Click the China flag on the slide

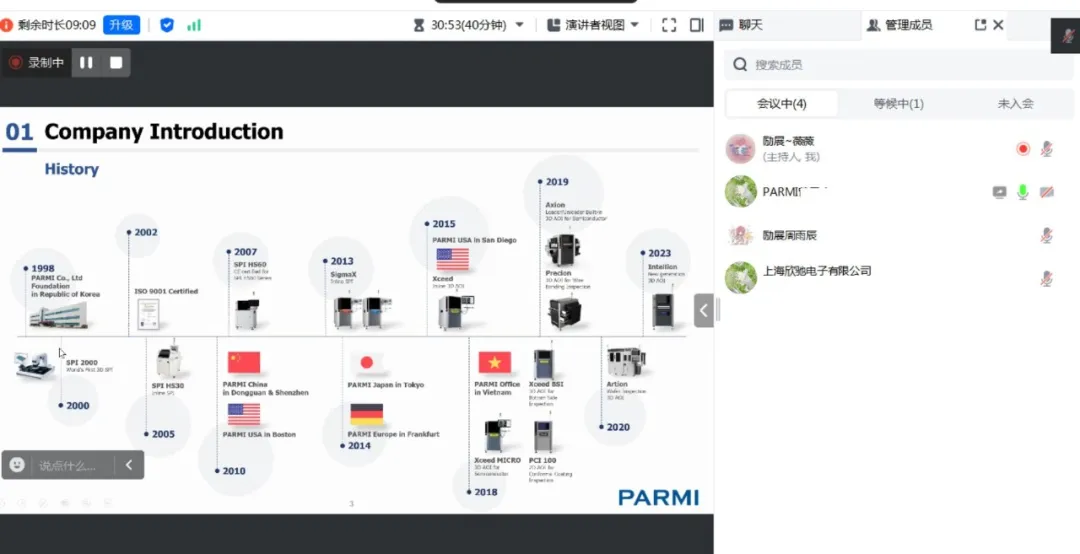point(244,362)
